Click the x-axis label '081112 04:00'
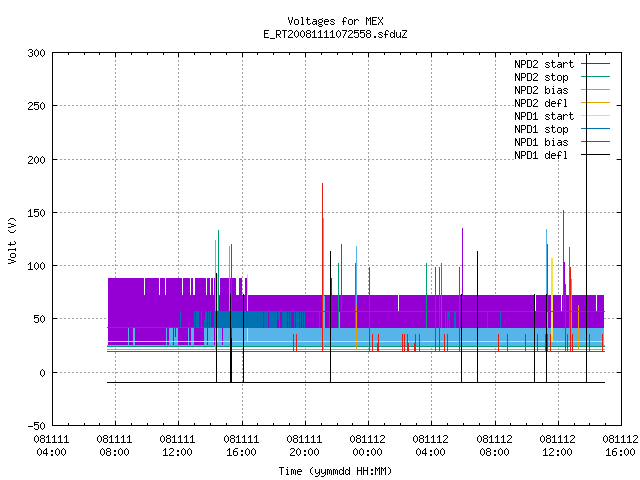This screenshot has height=480, width=640. (431, 446)
